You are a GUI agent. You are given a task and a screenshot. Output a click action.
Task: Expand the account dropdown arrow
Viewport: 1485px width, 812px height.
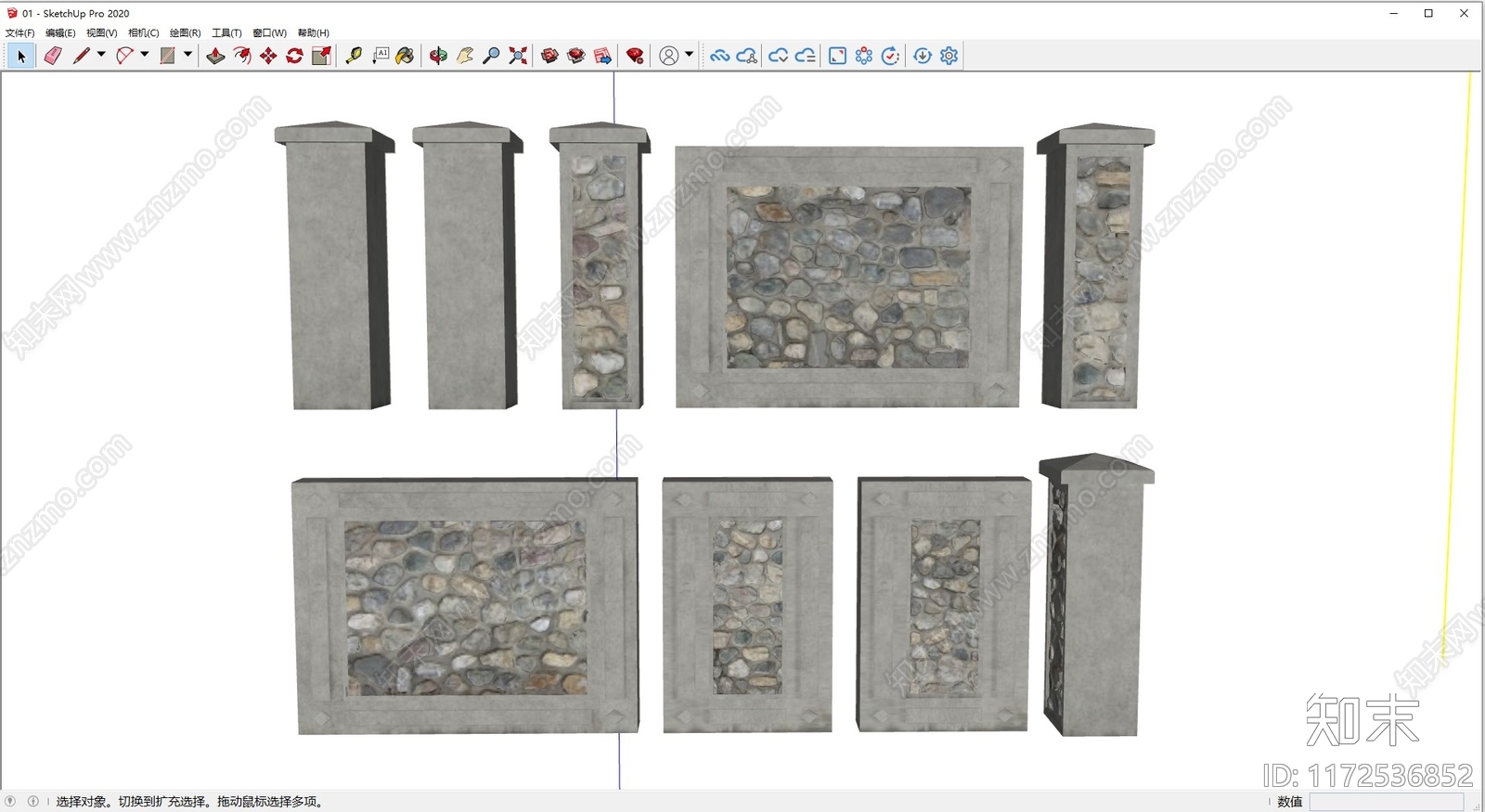(689, 55)
